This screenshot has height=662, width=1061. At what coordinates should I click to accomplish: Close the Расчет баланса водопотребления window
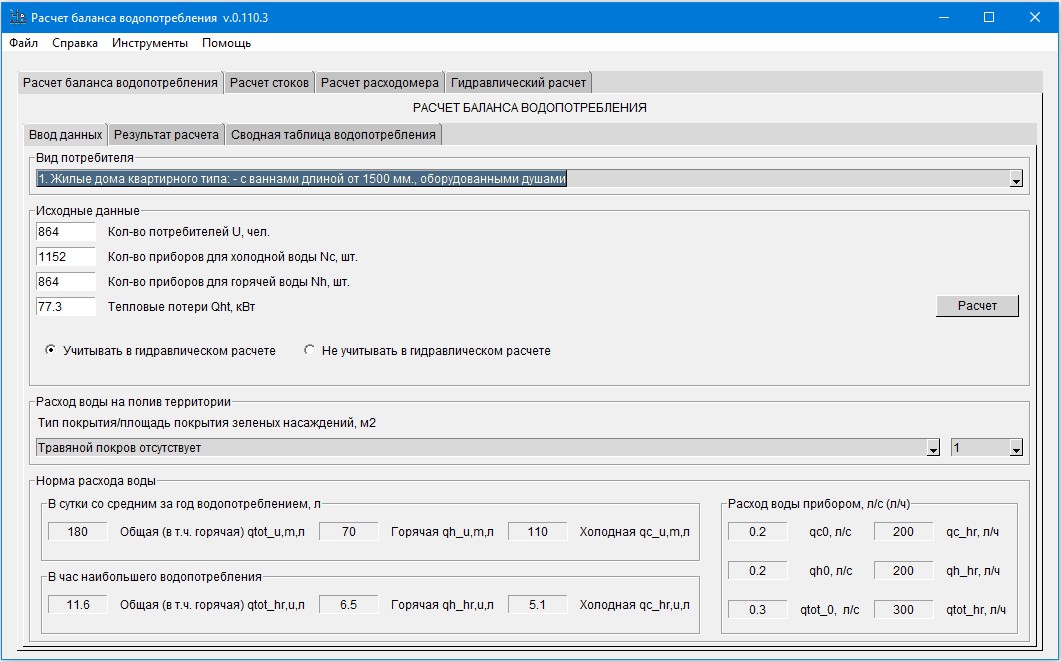[1035, 17]
